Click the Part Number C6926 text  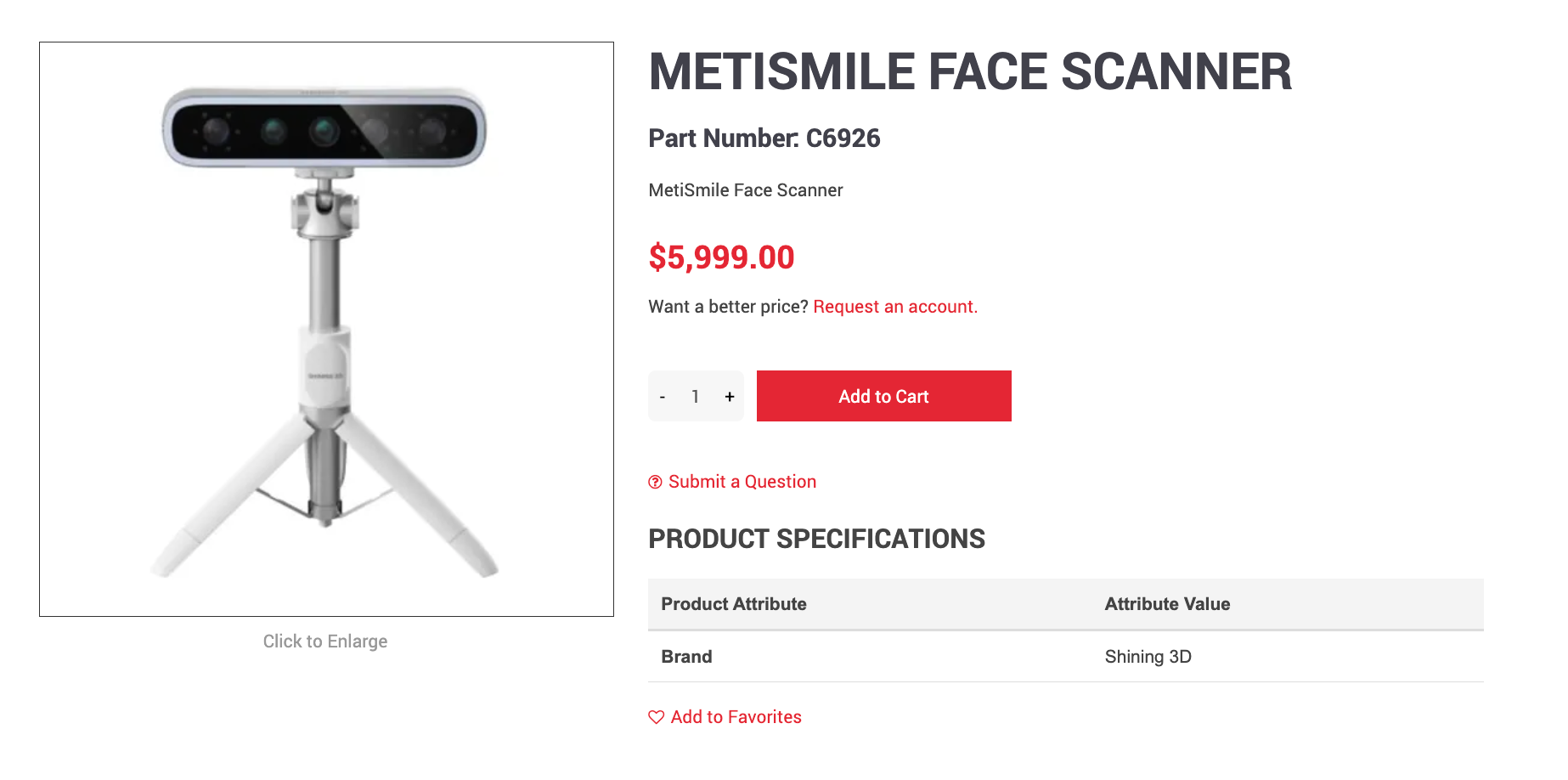[764, 138]
